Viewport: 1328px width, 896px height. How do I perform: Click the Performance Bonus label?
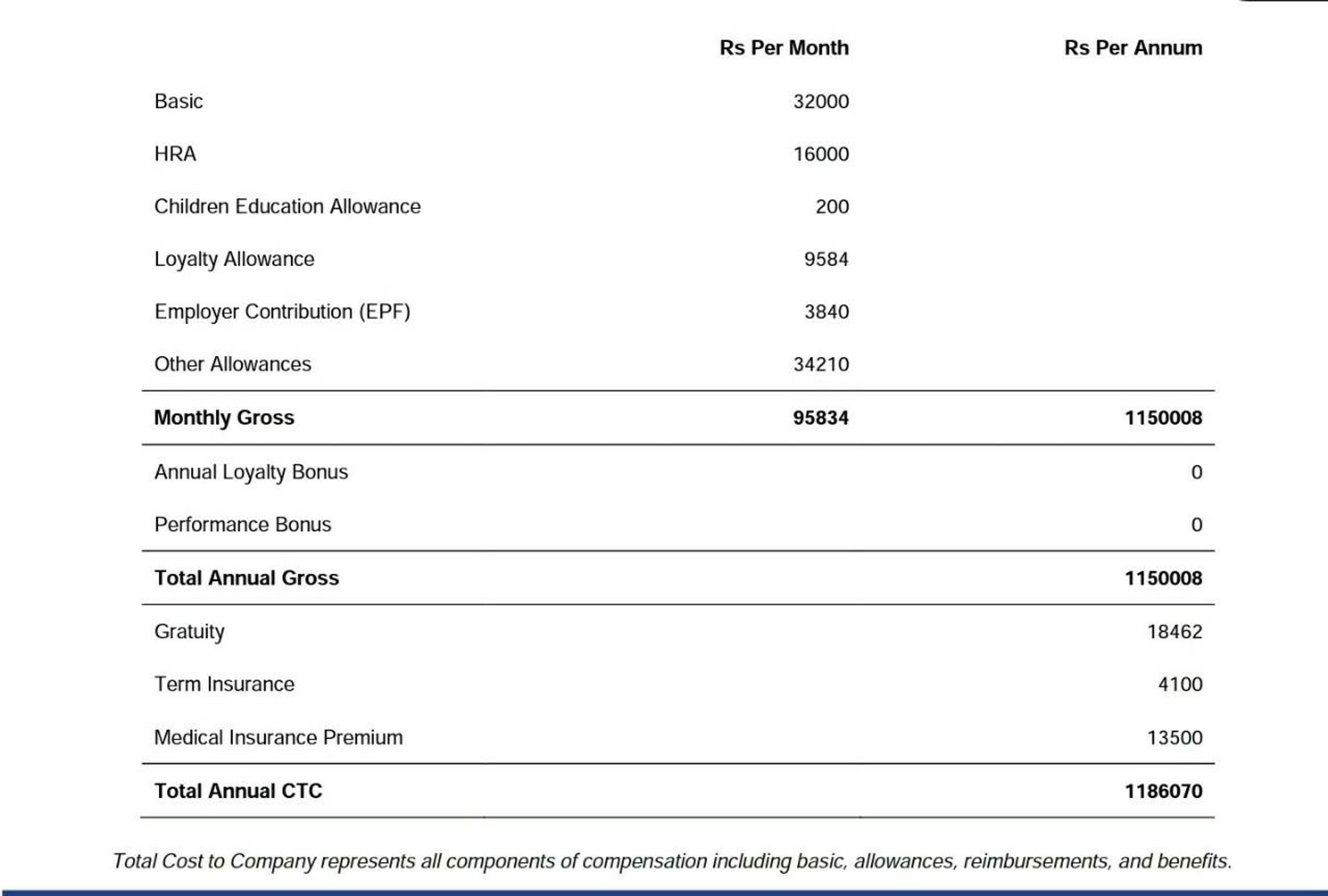[243, 524]
